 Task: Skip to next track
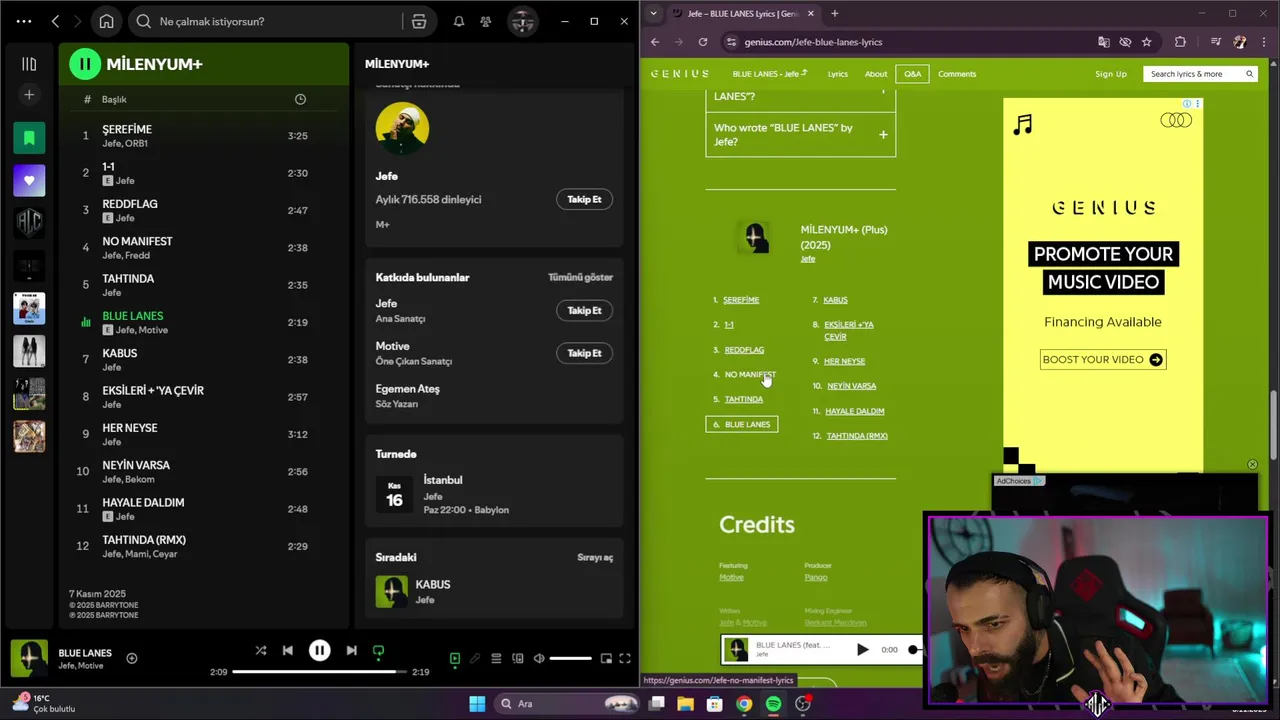(351, 650)
